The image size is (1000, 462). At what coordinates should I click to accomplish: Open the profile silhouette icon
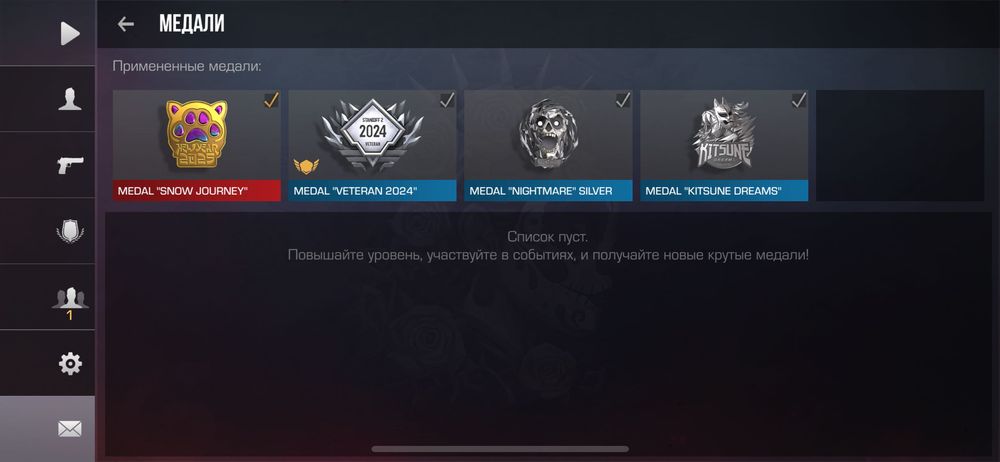tap(70, 99)
